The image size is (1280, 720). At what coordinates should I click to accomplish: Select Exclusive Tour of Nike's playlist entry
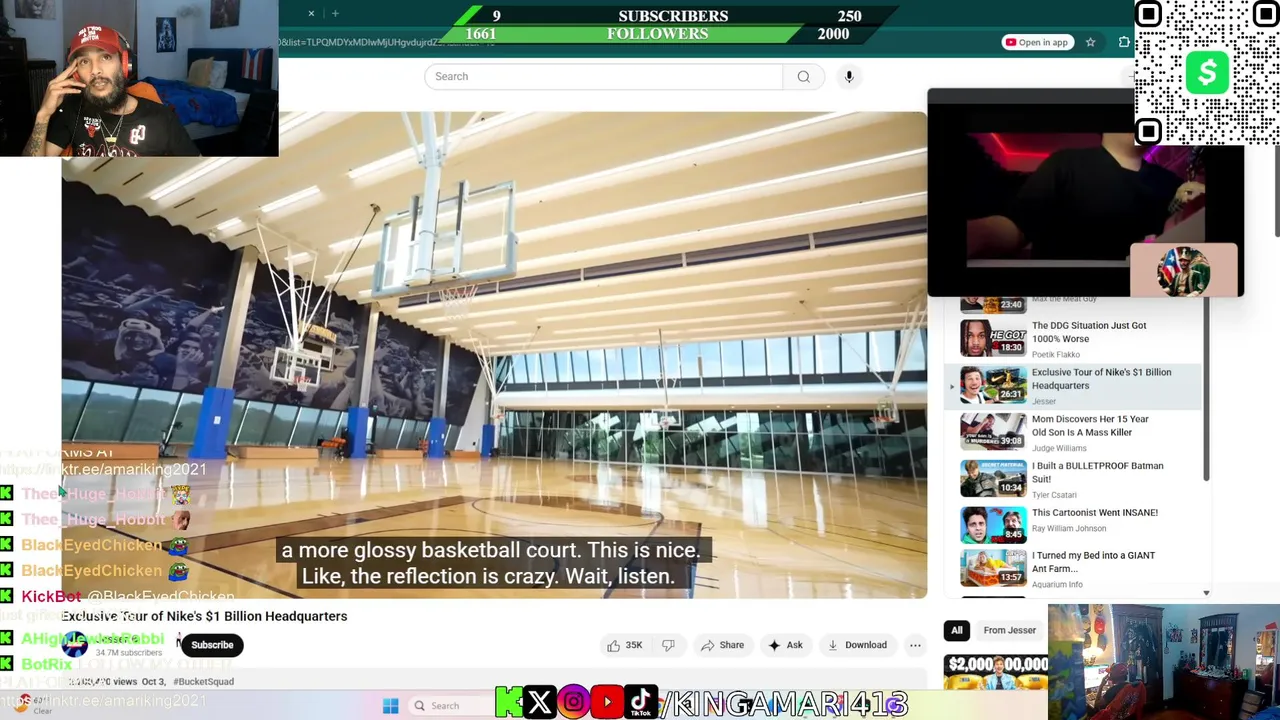[x=1072, y=386]
